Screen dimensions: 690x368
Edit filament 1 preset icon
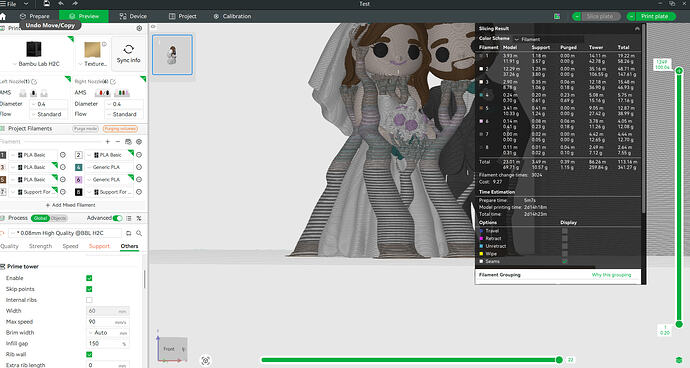click(63, 155)
